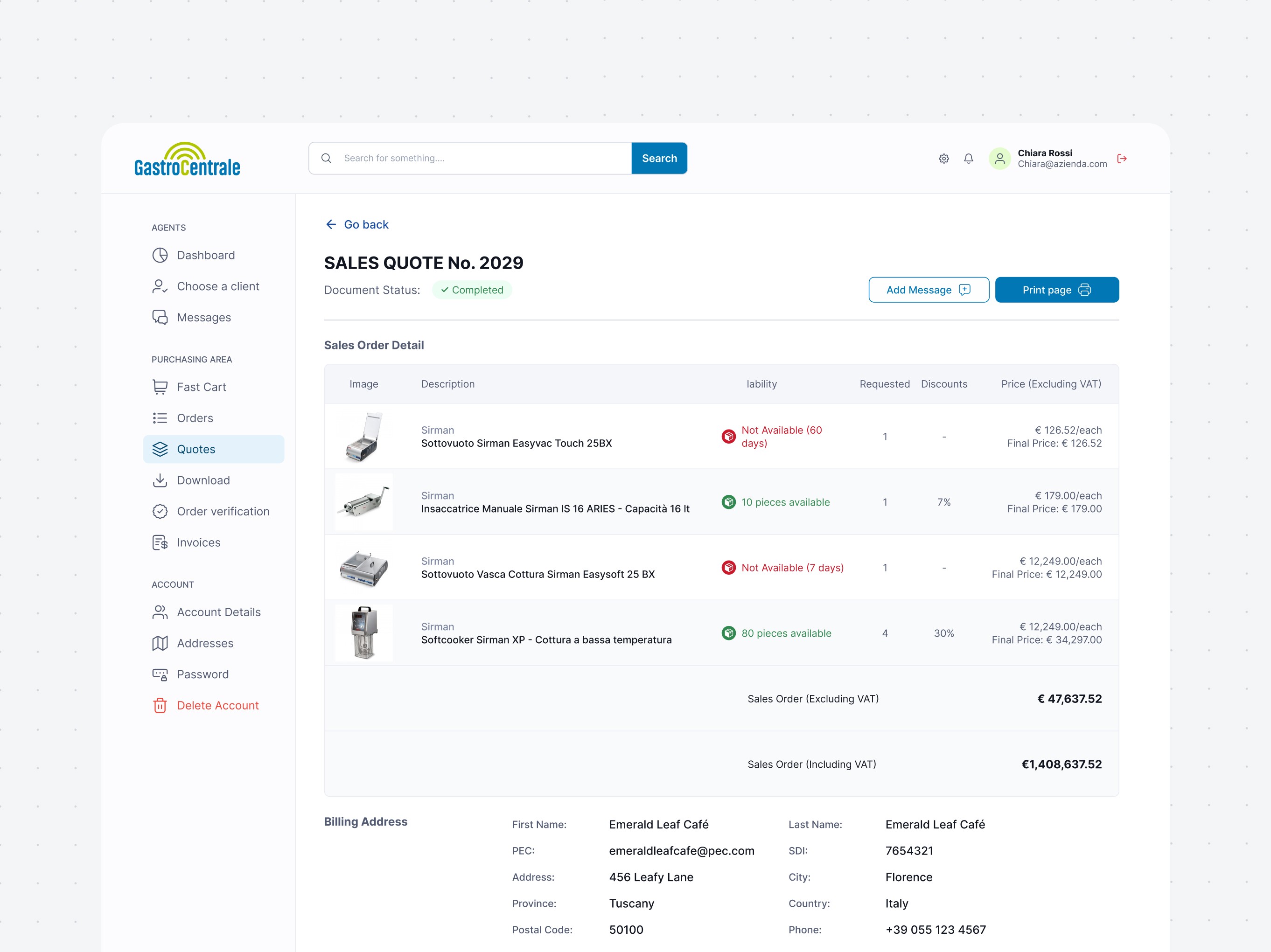Click red availability icon for Easyvac Touch 25BX
Screen dimensions: 1271x952
pyautogui.click(x=728, y=437)
